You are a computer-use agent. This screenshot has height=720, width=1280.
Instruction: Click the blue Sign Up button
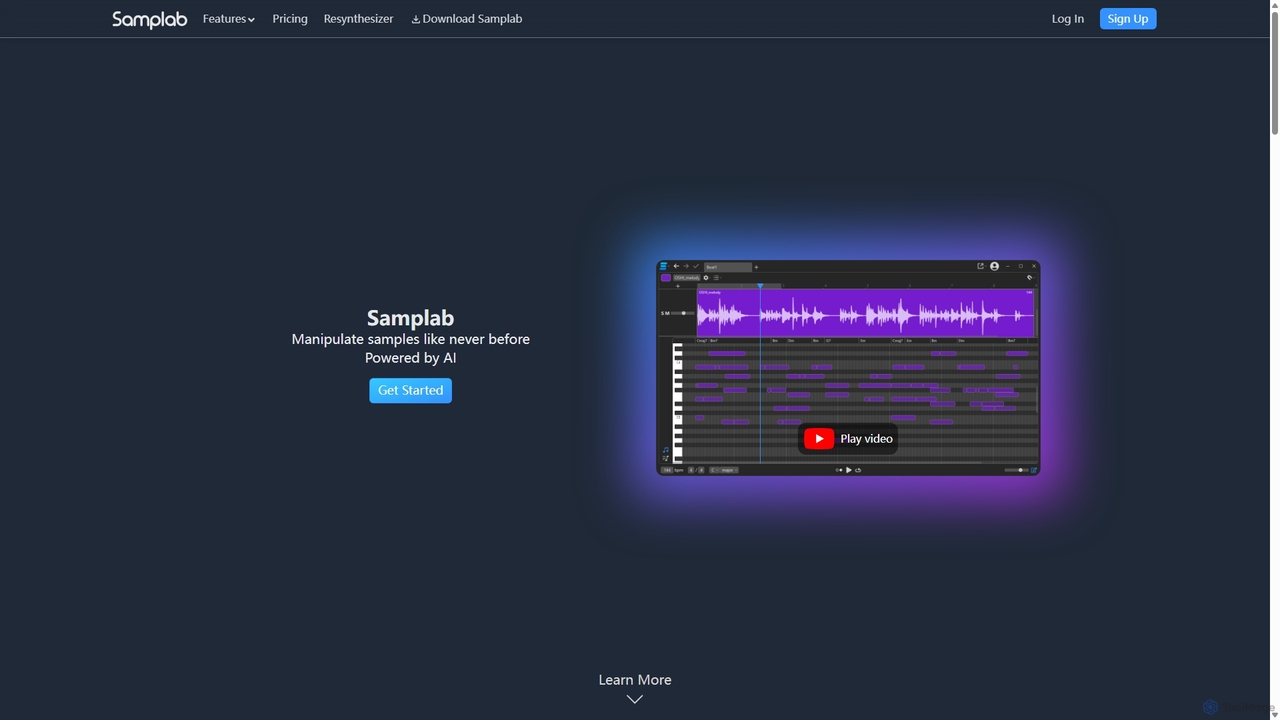click(x=1128, y=19)
